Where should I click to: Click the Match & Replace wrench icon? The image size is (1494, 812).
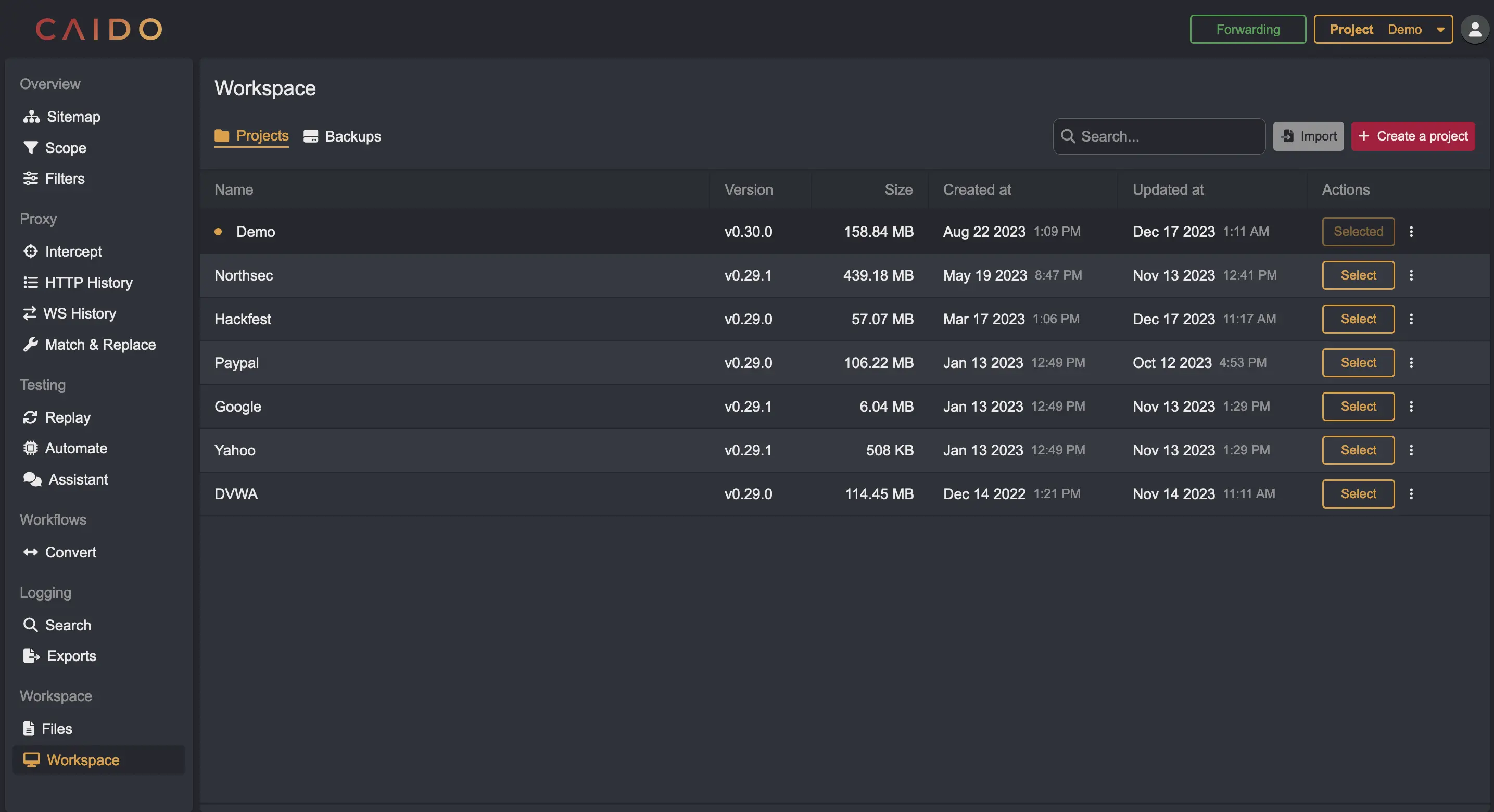[31, 345]
